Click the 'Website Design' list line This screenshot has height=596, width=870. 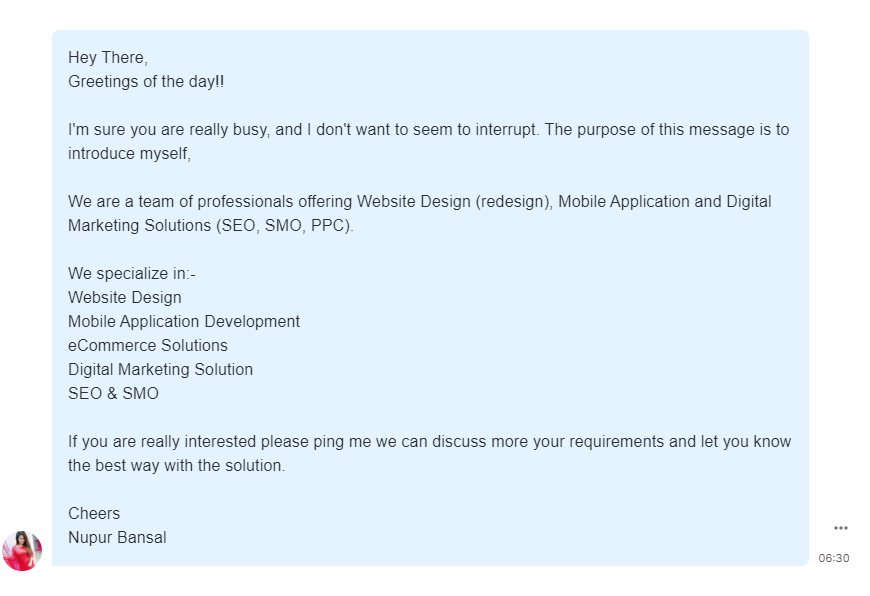125,297
